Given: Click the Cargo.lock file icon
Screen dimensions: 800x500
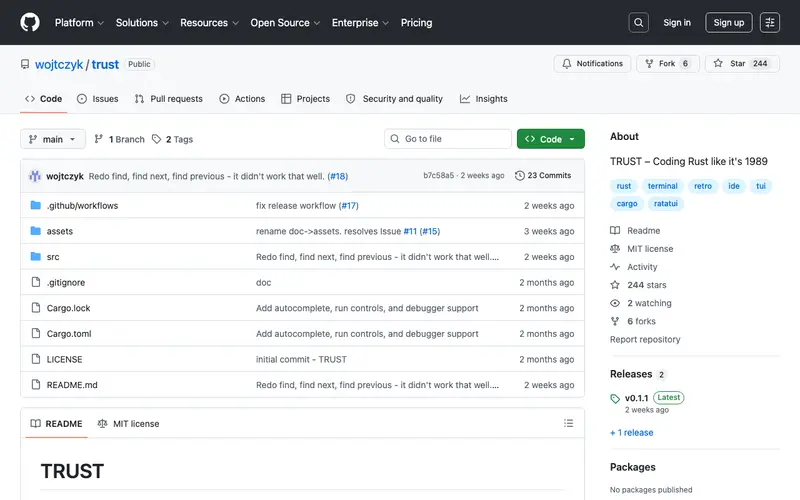Looking at the screenshot, I should 35,308.
